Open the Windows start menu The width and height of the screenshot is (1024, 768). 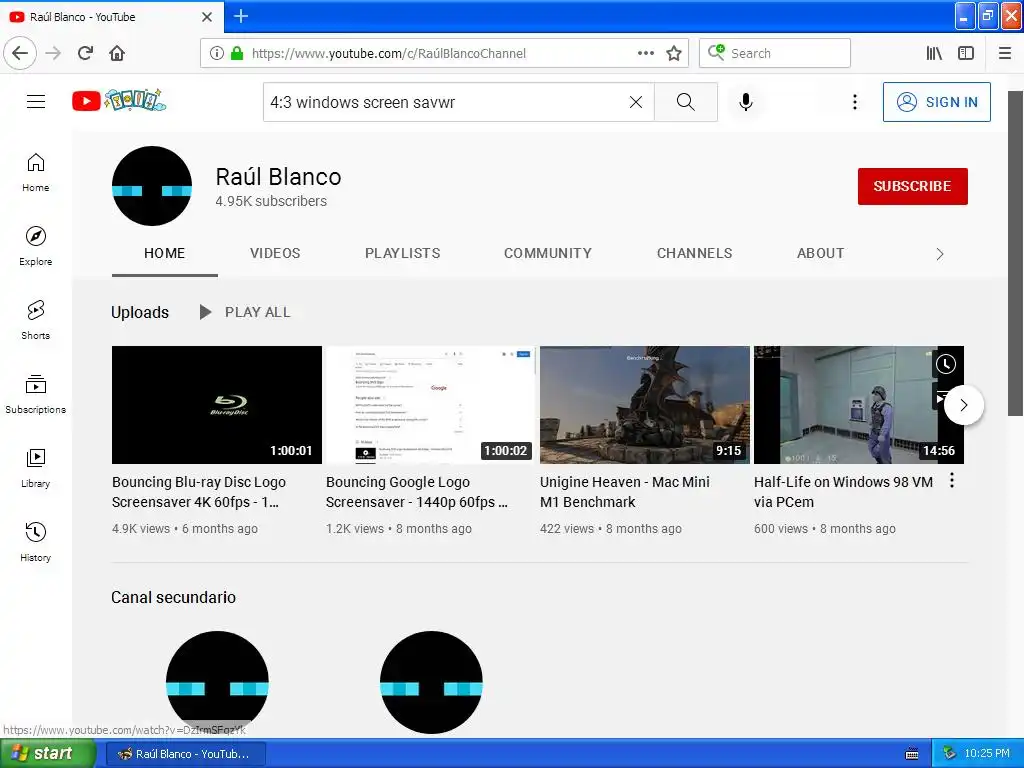click(48, 753)
